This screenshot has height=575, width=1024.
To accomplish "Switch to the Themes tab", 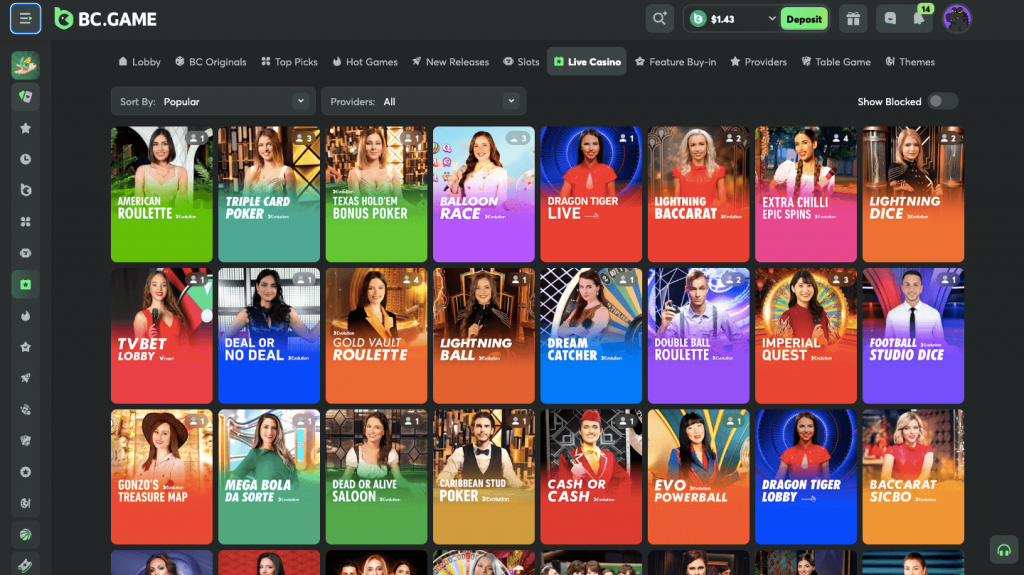I will (910, 61).
